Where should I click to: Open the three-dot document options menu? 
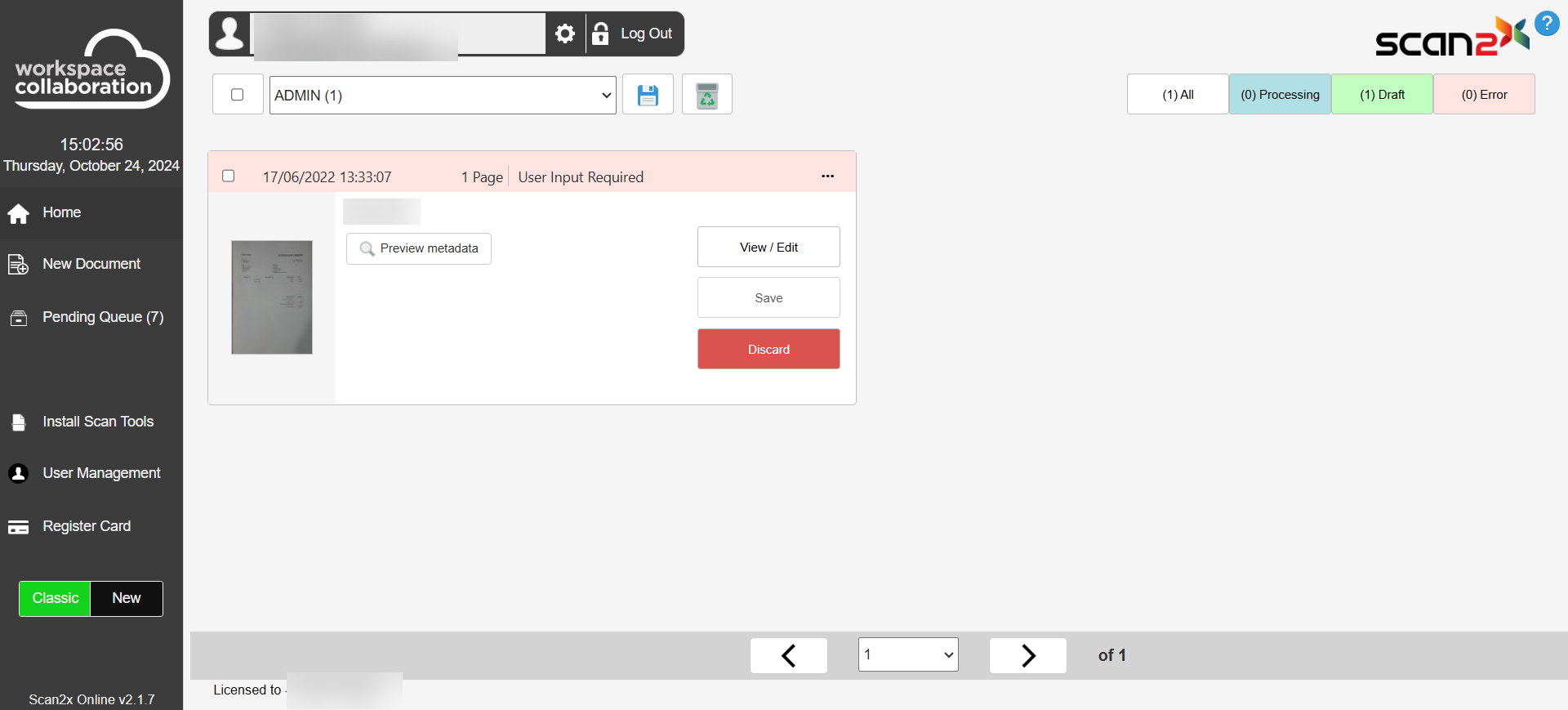tap(827, 176)
